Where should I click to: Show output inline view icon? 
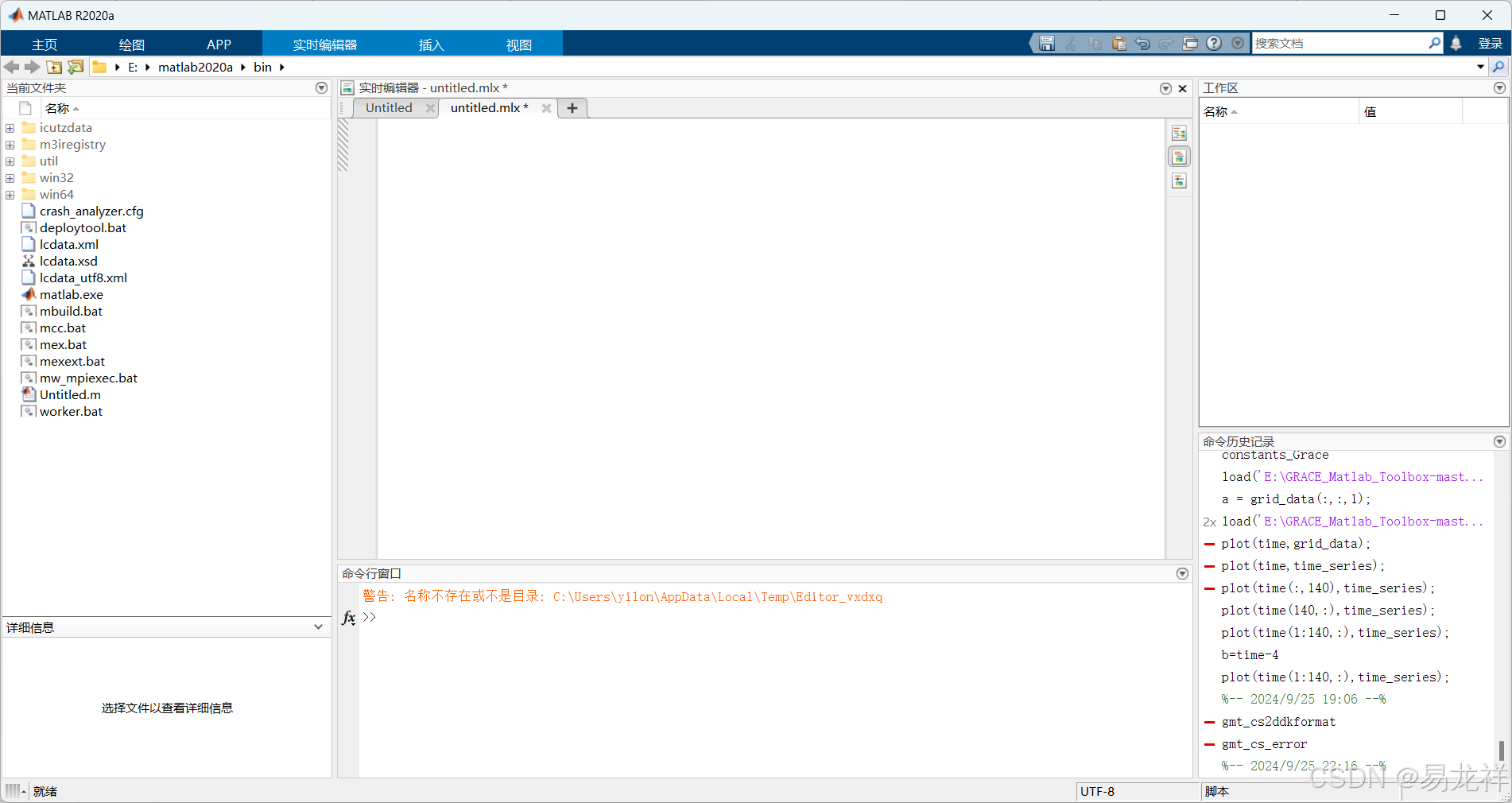tap(1179, 157)
